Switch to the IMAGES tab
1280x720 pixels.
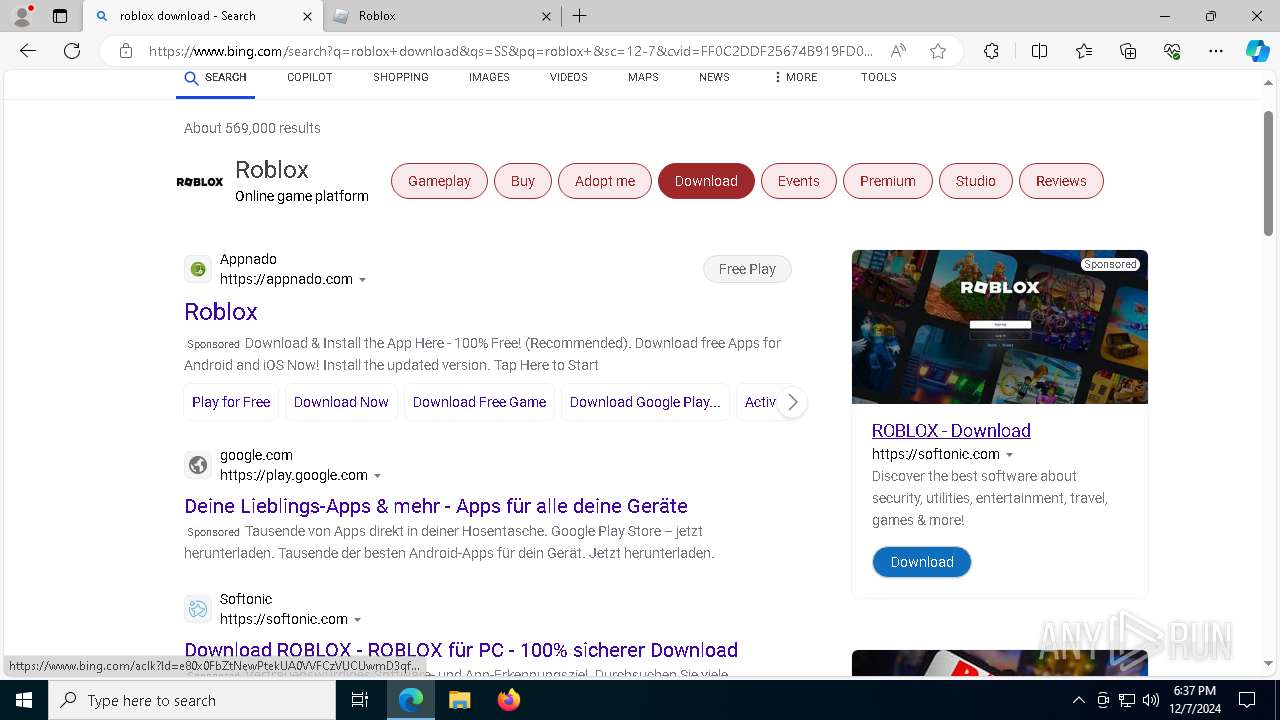tap(489, 78)
